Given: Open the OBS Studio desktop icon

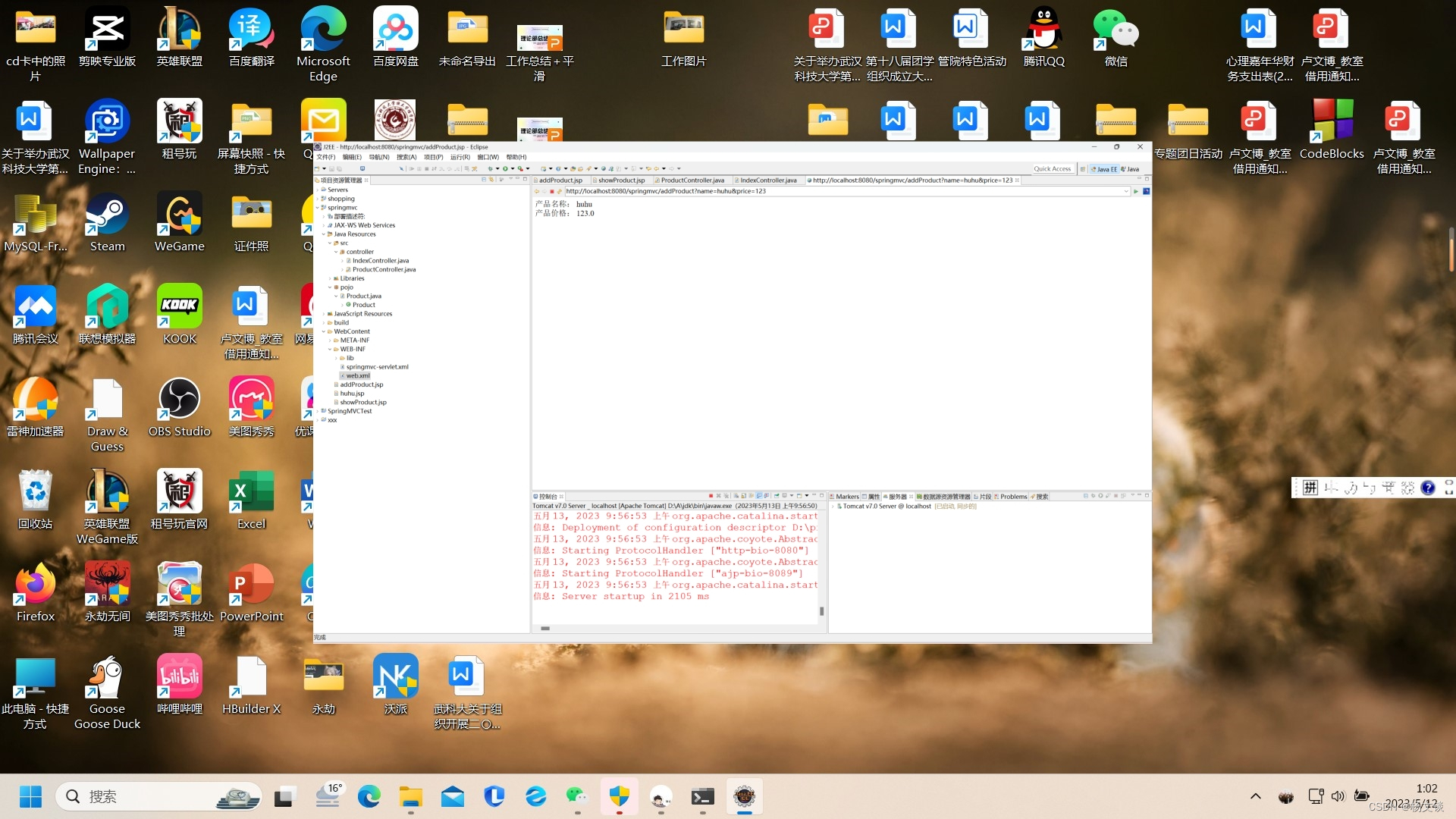Looking at the screenshot, I should [179, 408].
